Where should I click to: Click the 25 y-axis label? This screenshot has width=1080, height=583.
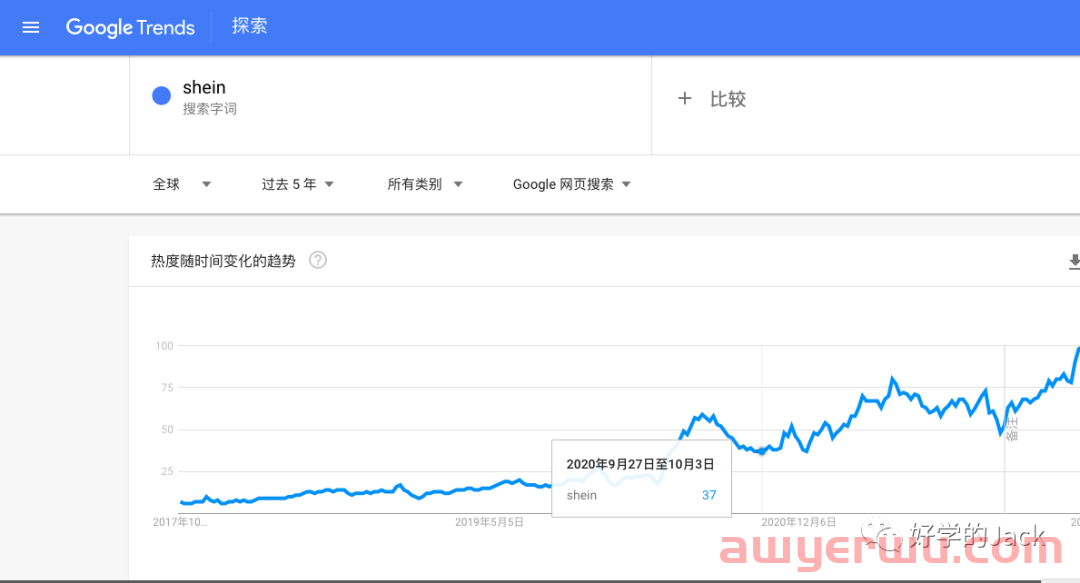pyautogui.click(x=167, y=471)
